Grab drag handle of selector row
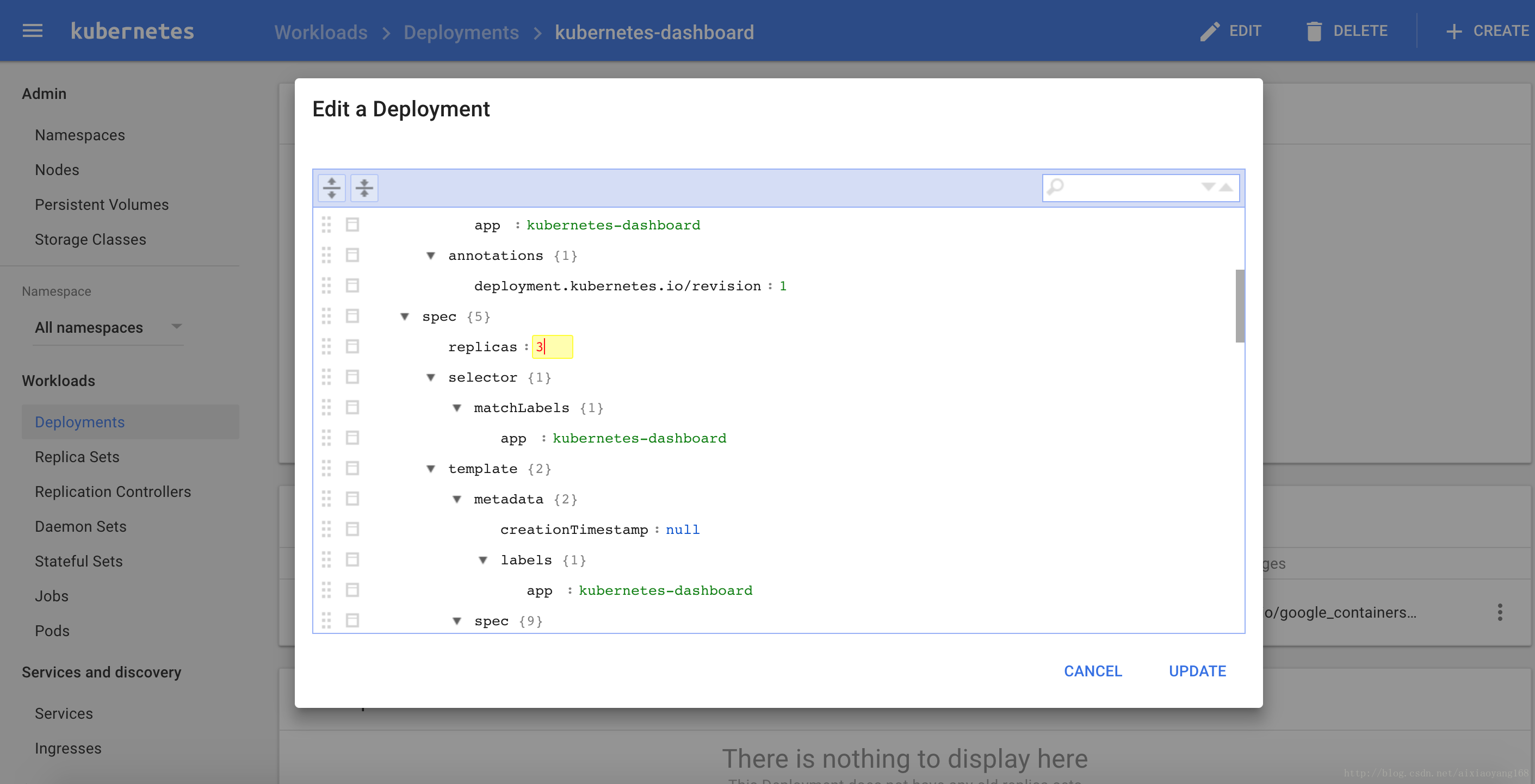 pyautogui.click(x=326, y=377)
